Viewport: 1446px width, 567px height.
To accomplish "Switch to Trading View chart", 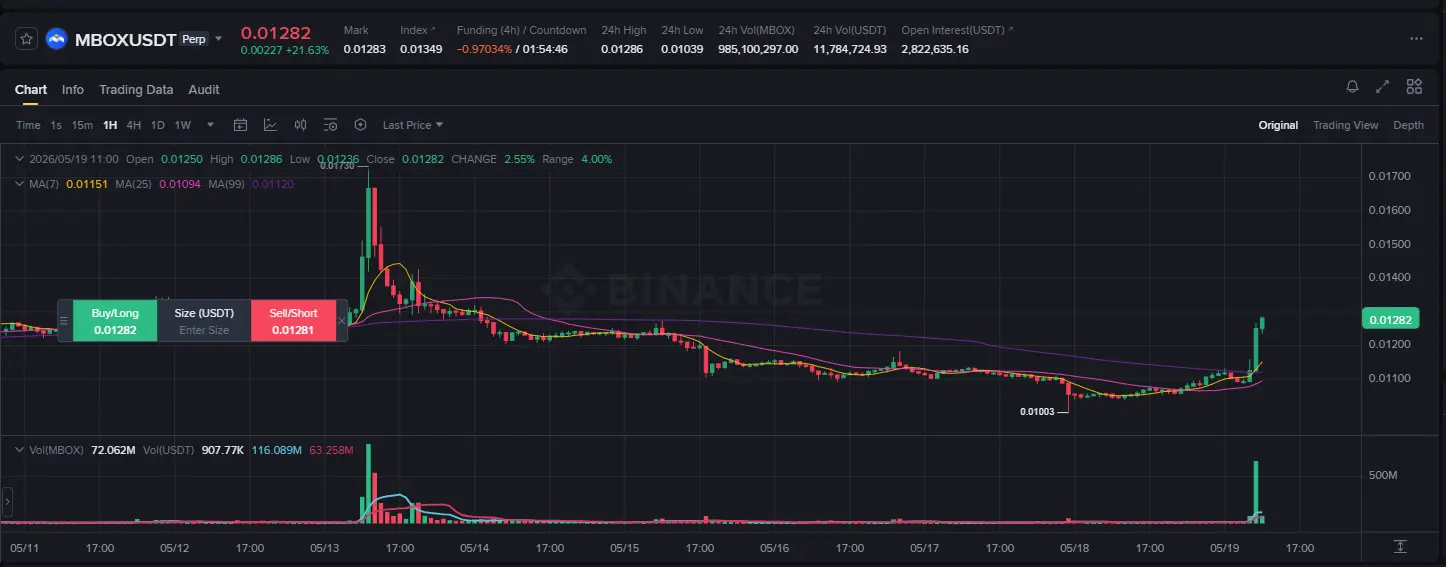I will pyautogui.click(x=1345, y=125).
